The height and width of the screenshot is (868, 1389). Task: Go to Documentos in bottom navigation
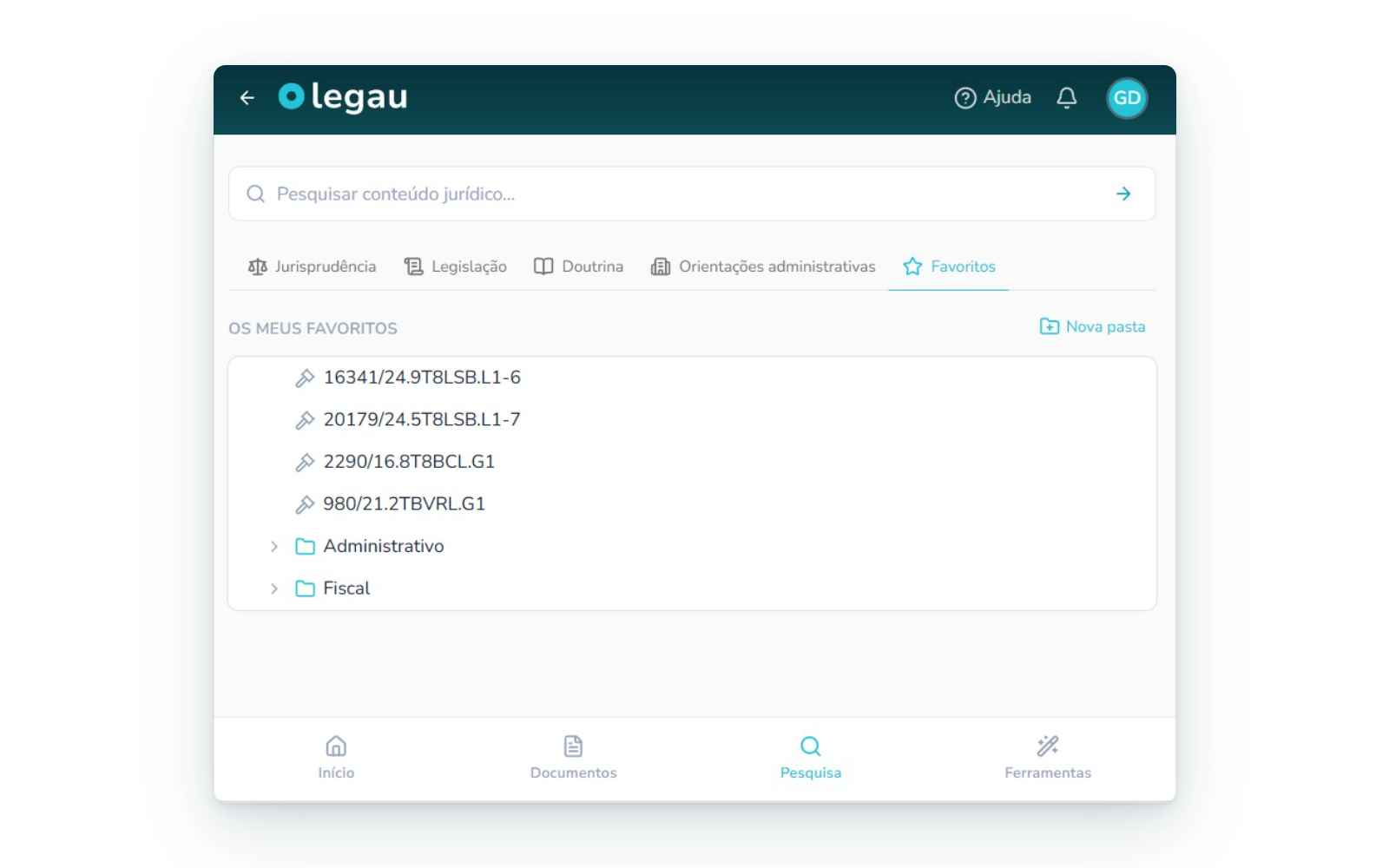point(574,758)
